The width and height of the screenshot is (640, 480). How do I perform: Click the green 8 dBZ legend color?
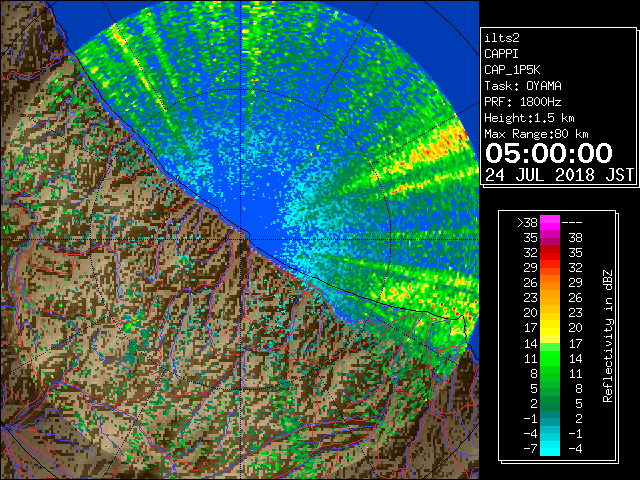tap(550, 373)
